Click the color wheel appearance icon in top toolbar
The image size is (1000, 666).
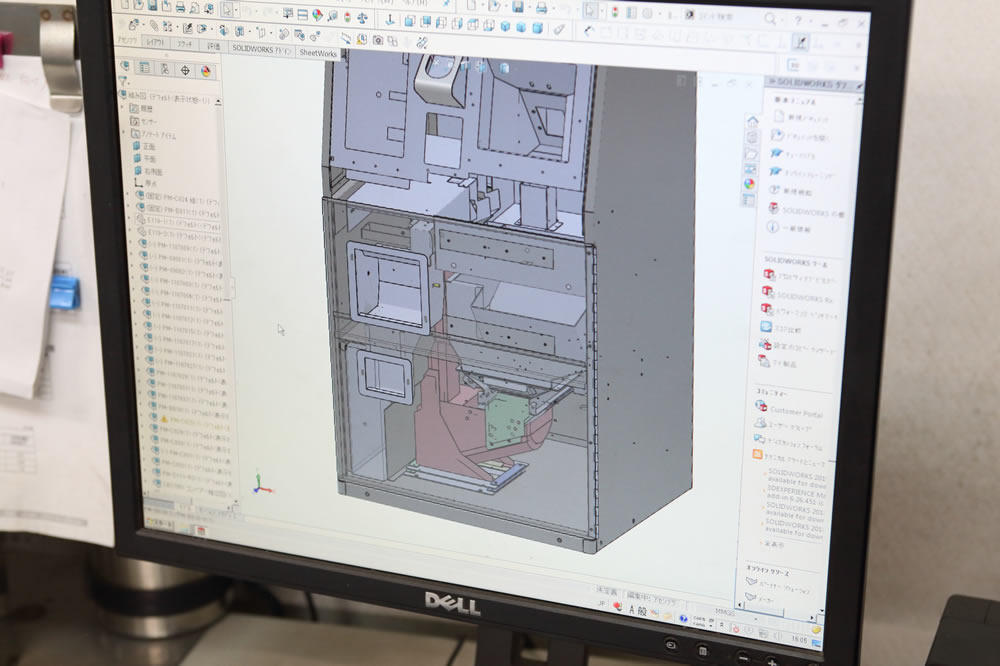click(317, 15)
